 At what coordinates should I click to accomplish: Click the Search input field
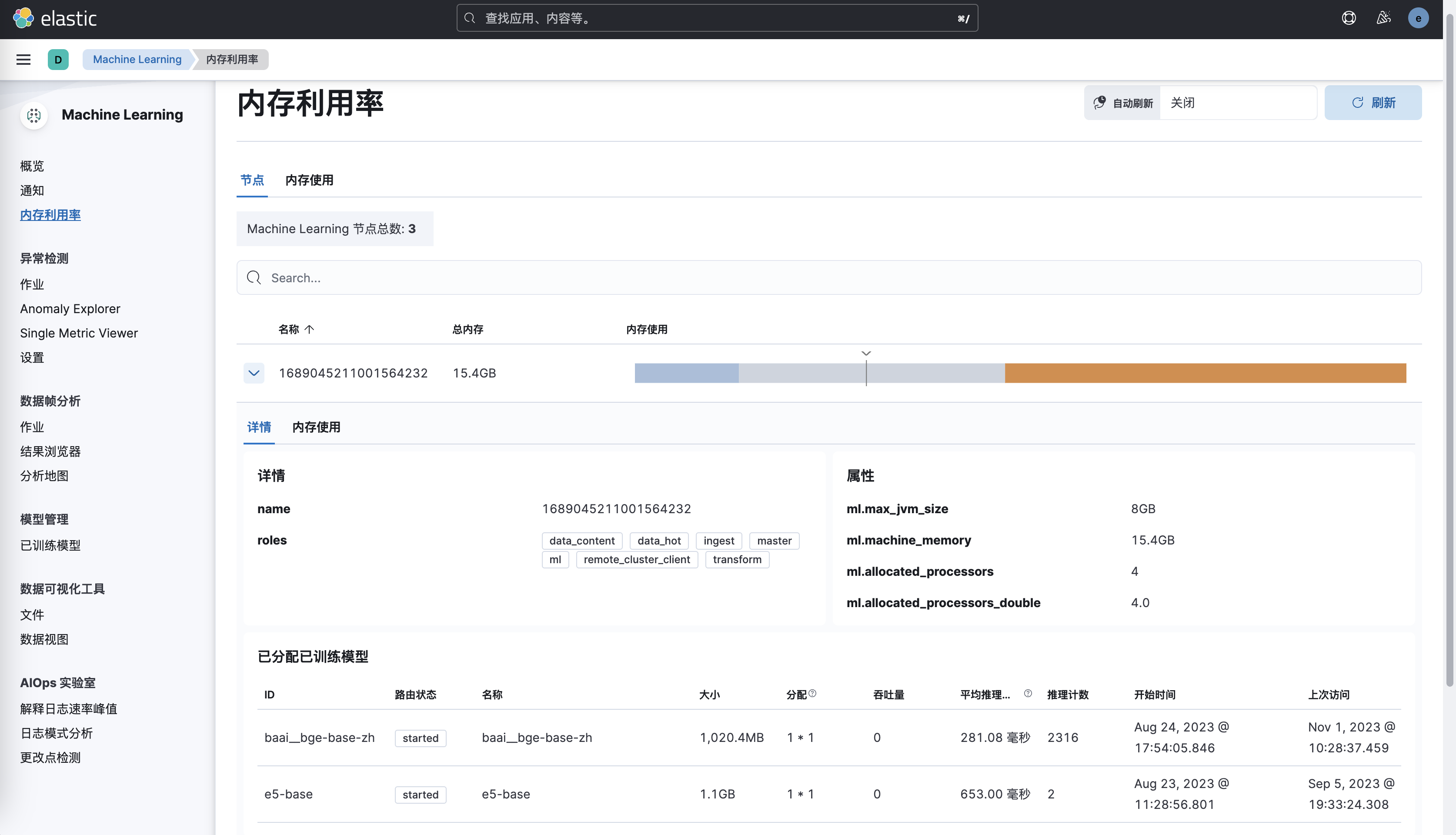(828, 277)
